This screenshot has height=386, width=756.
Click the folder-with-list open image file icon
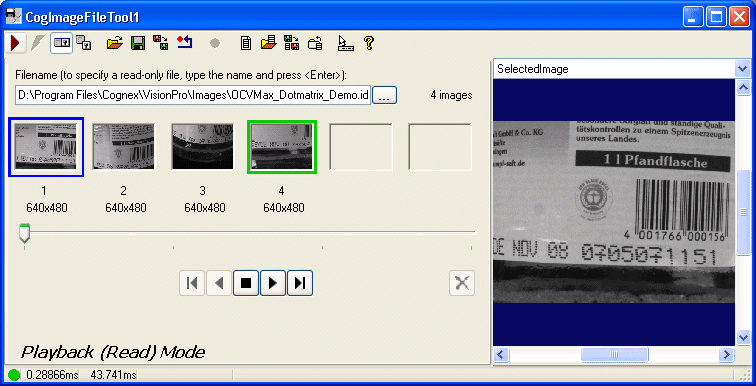click(x=268, y=43)
